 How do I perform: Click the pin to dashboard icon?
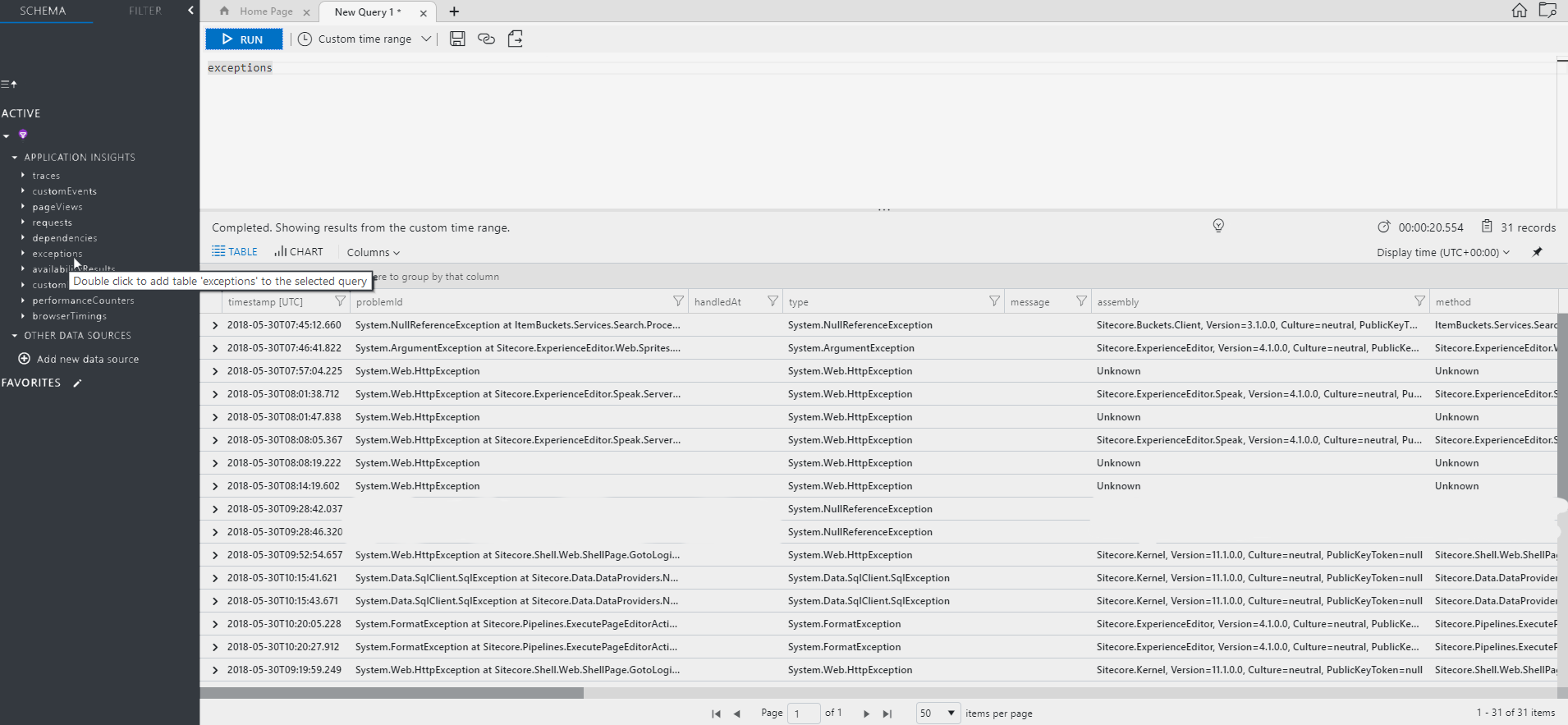click(x=1537, y=252)
